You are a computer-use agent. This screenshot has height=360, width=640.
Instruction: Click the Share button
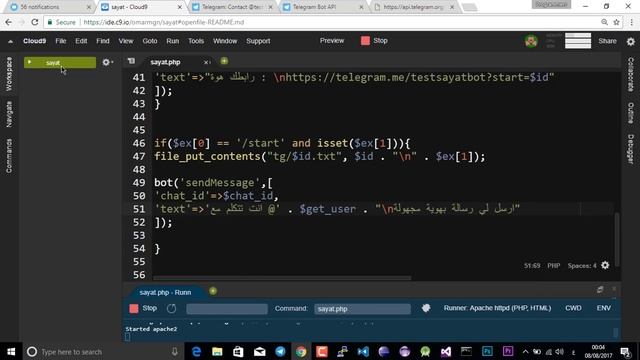[607, 41]
